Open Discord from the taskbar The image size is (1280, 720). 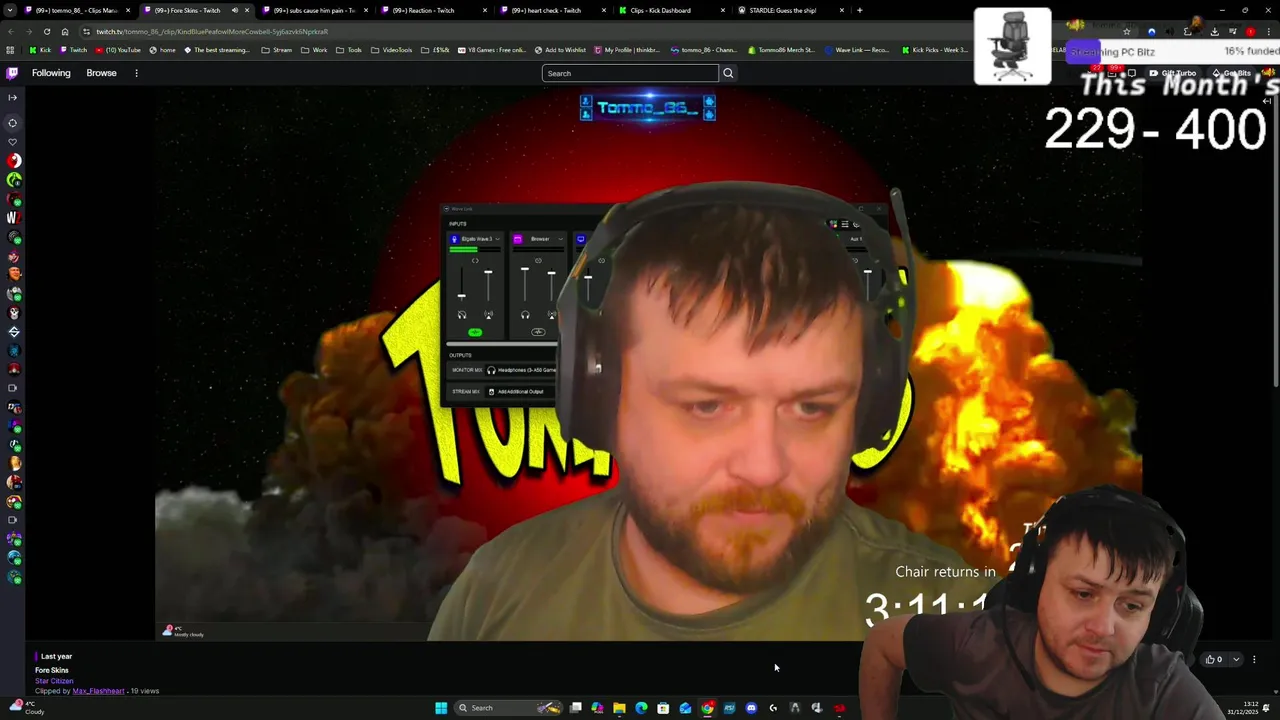pyautogui.click(x=751, y=708)
